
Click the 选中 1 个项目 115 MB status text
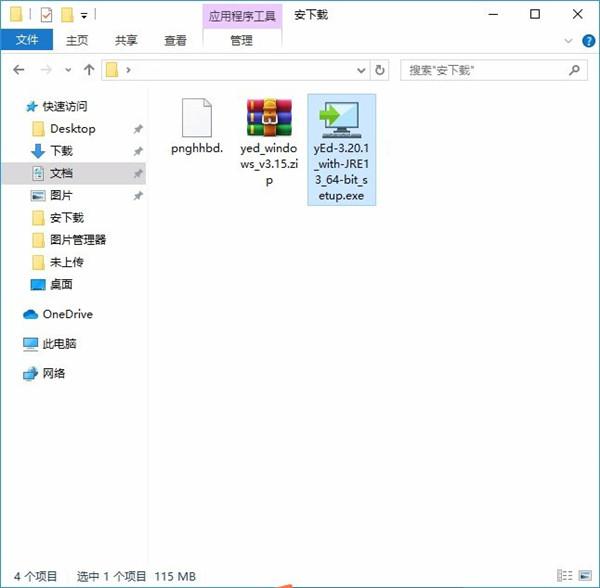click(136, 576)
